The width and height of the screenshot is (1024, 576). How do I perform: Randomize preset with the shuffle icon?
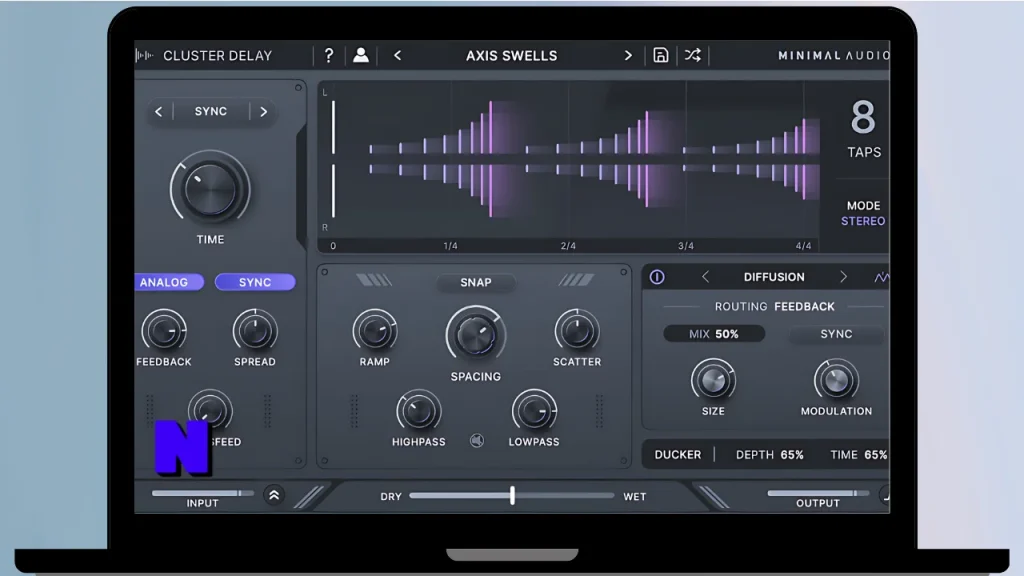click(692, 56)
